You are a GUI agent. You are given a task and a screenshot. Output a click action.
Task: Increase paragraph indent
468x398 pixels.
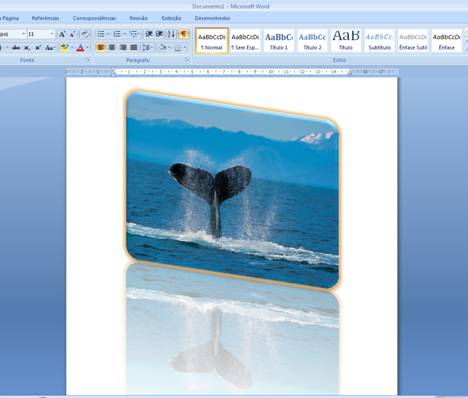point(160,34)
